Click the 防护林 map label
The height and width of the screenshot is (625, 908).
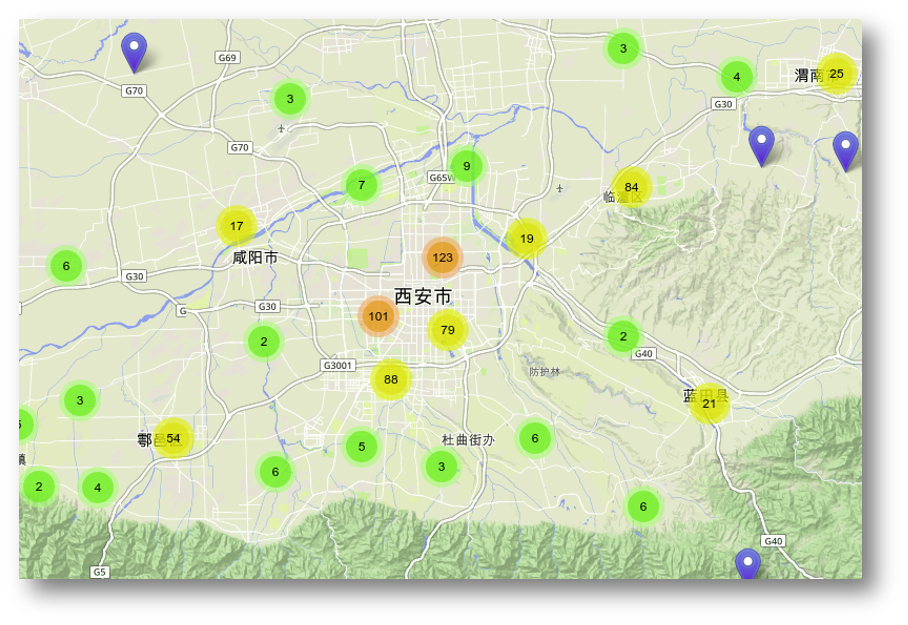tap(545, 371)
